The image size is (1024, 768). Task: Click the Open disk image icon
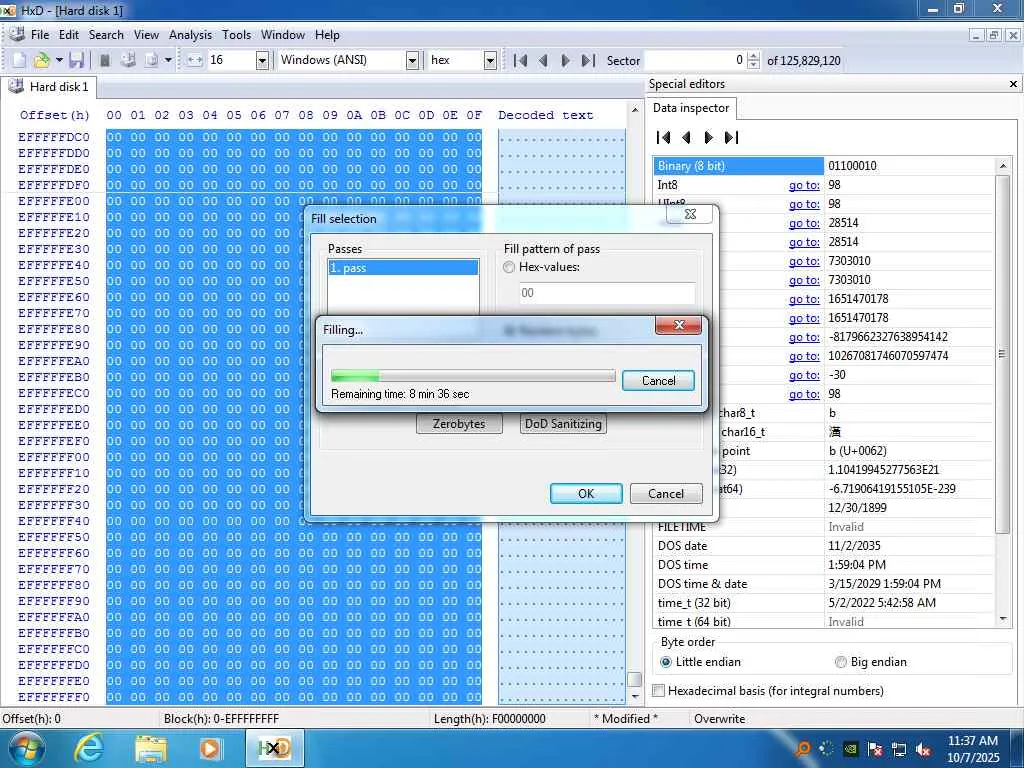point(151,60)
